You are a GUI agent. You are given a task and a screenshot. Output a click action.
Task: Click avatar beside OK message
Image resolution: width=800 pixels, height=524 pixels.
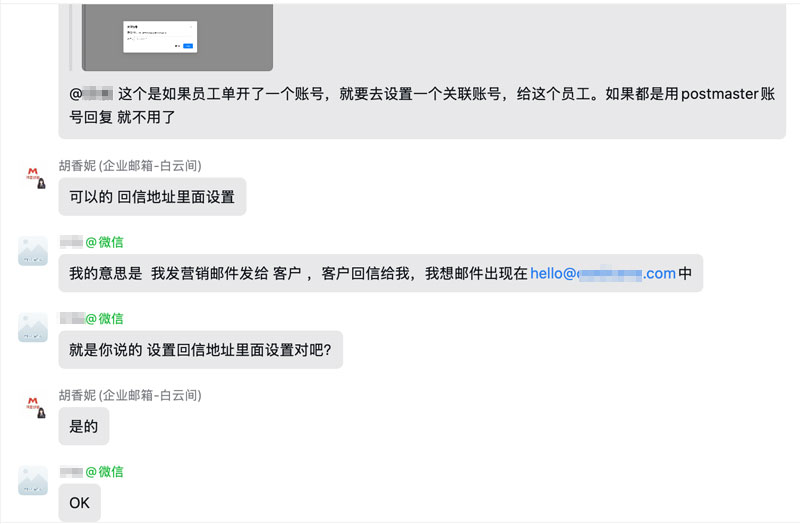(x=33, y=481)
